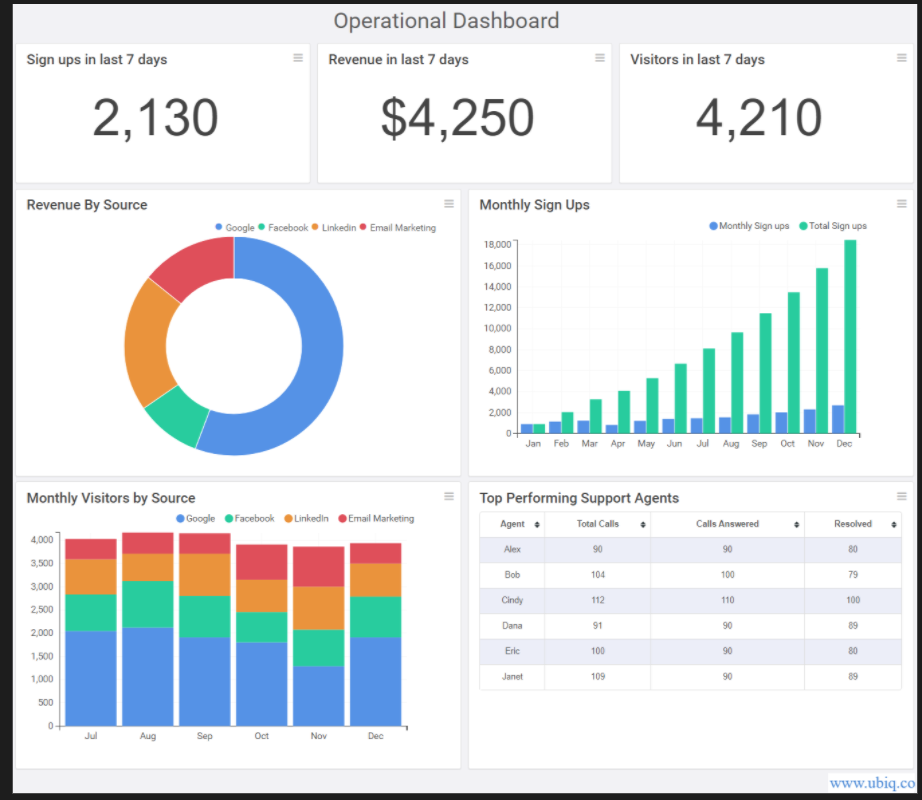Select Dana row in agents table
Screen dimensions: 922x800
point(690,625)
